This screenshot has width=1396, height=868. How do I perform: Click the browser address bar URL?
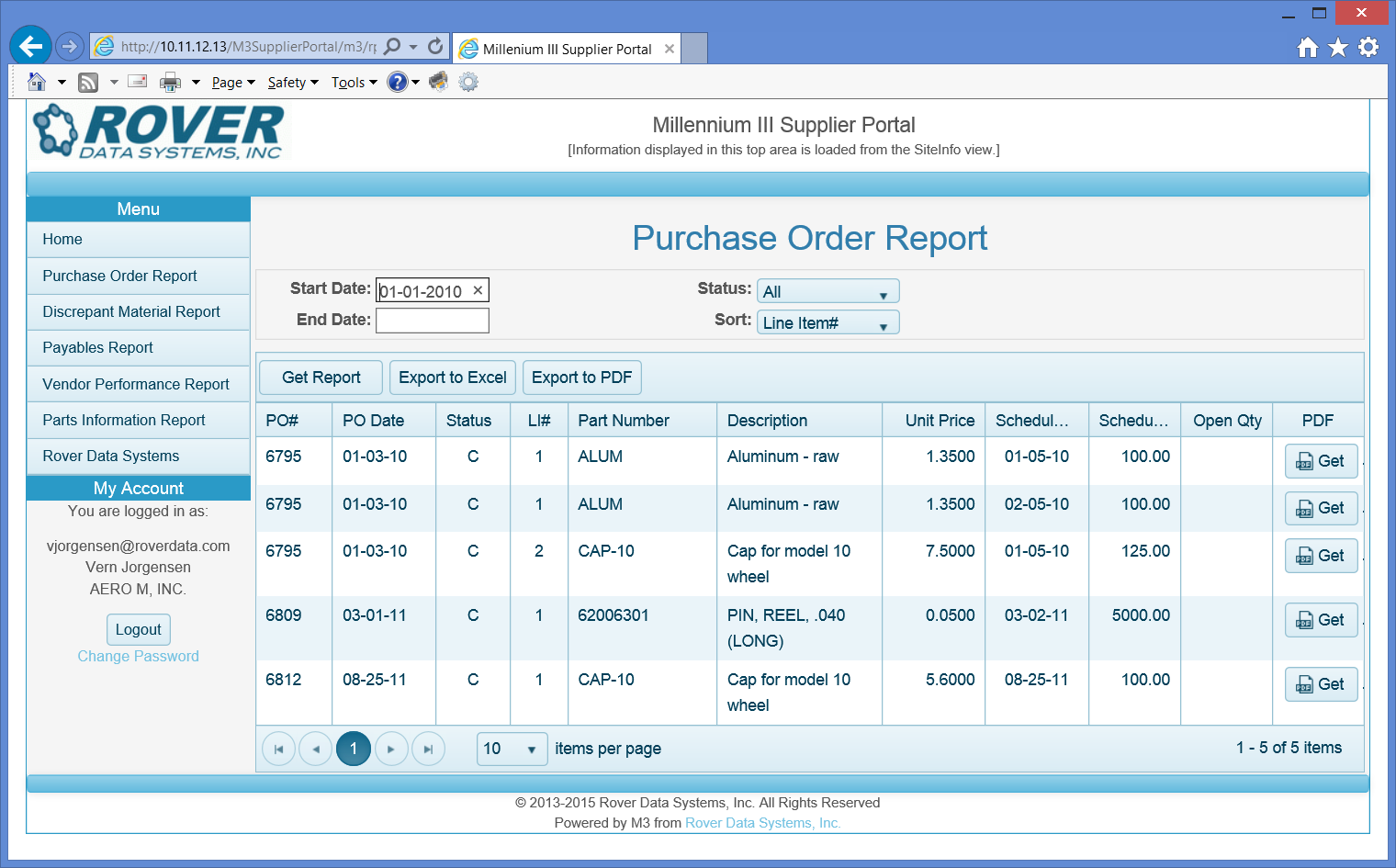point(248,46)
